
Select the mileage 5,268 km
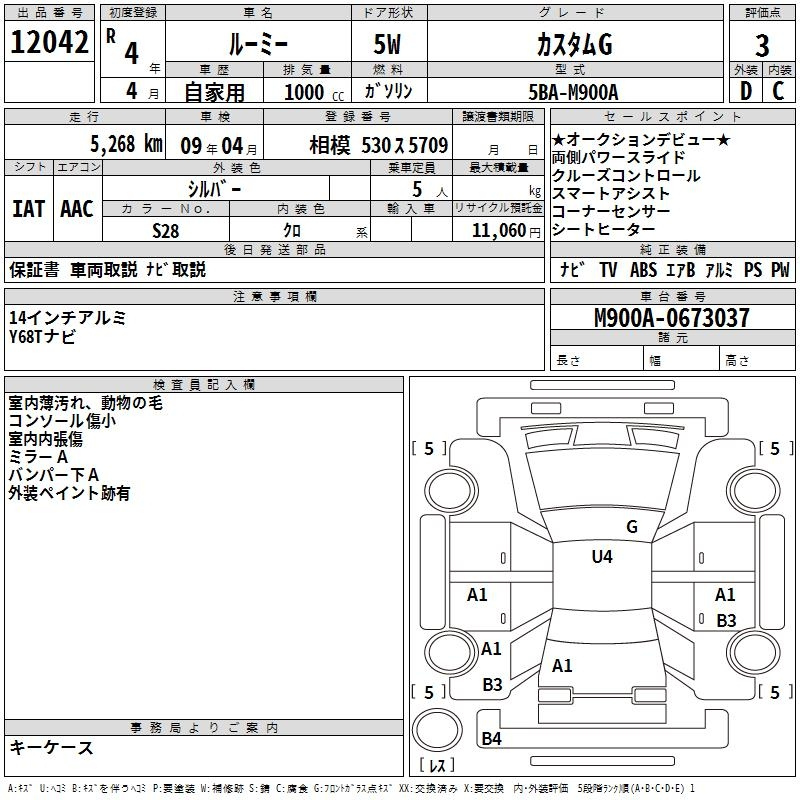coord(126,144)
